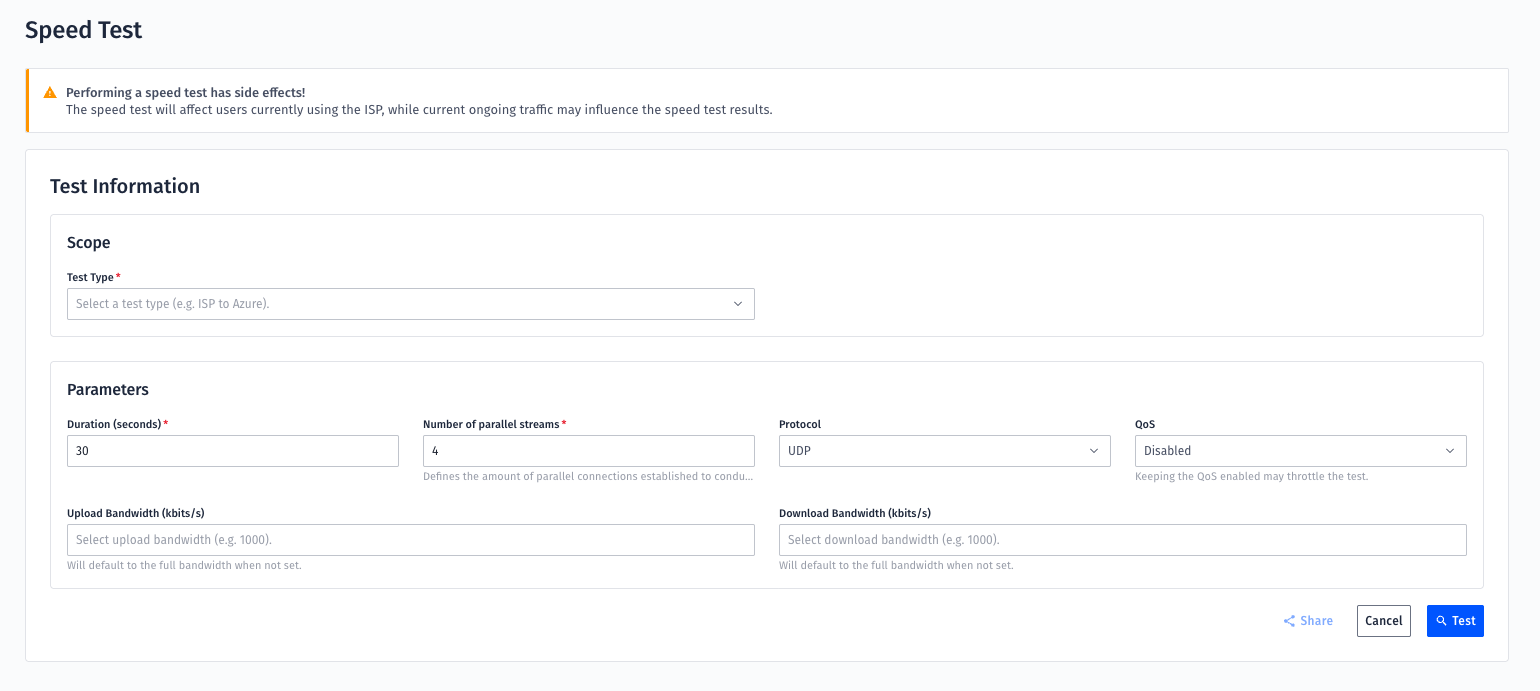The image size is (1540, 691).
Task: Expand the Test Type chevron arrow
Action: (738, 304)
